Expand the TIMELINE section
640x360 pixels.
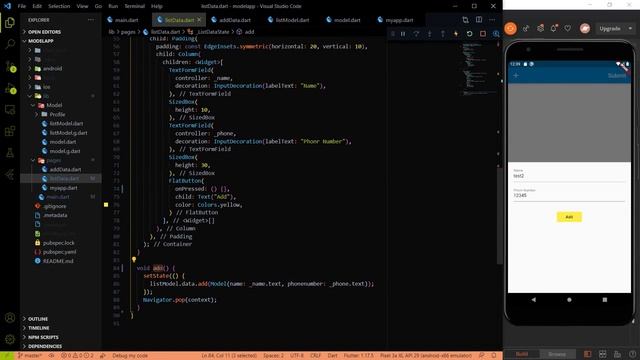coord(60,328)
